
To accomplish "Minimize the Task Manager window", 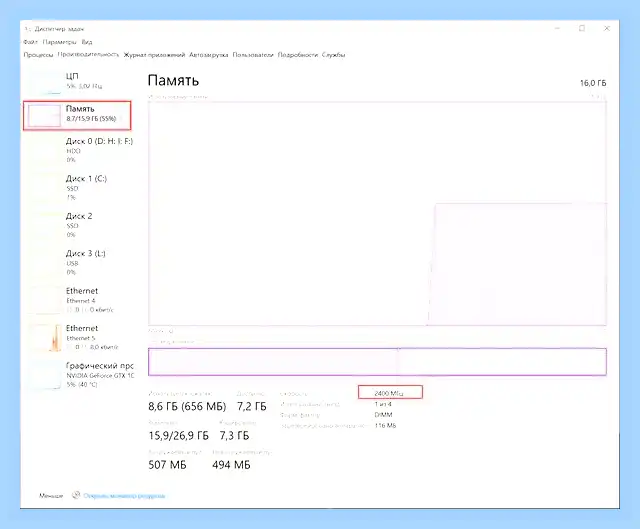I will (557, 28).
